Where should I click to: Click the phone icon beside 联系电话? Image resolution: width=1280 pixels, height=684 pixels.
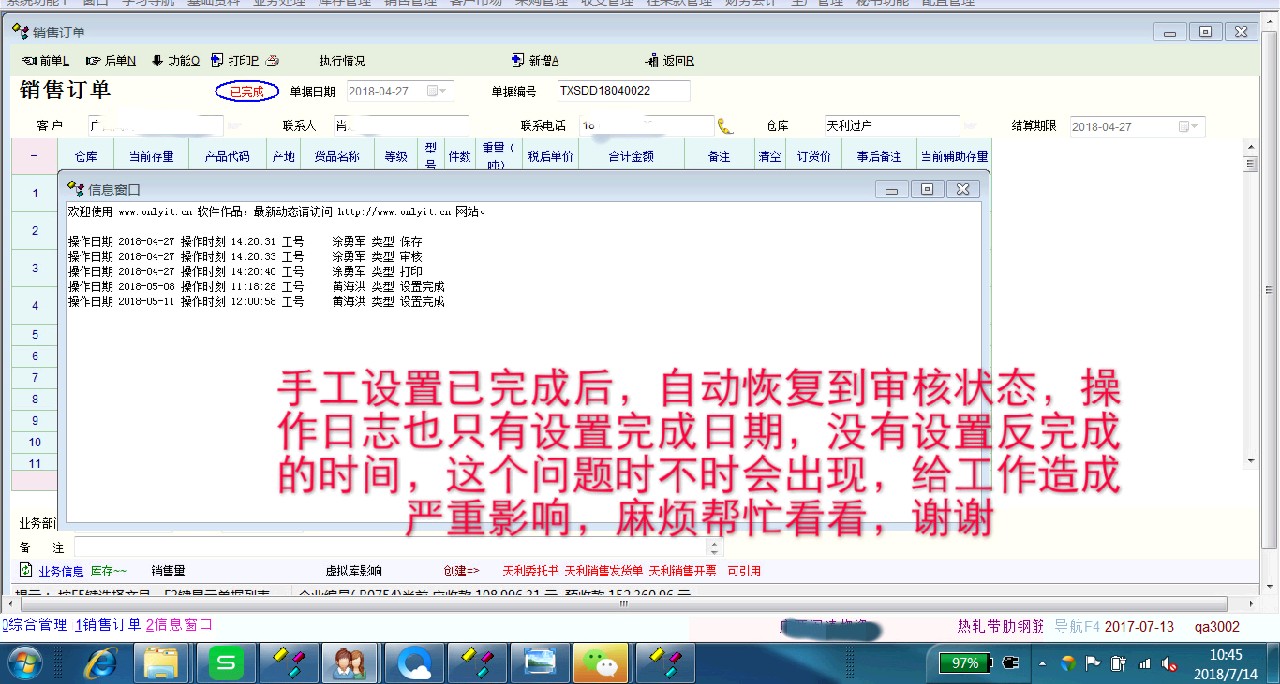[x=725, y=127]
